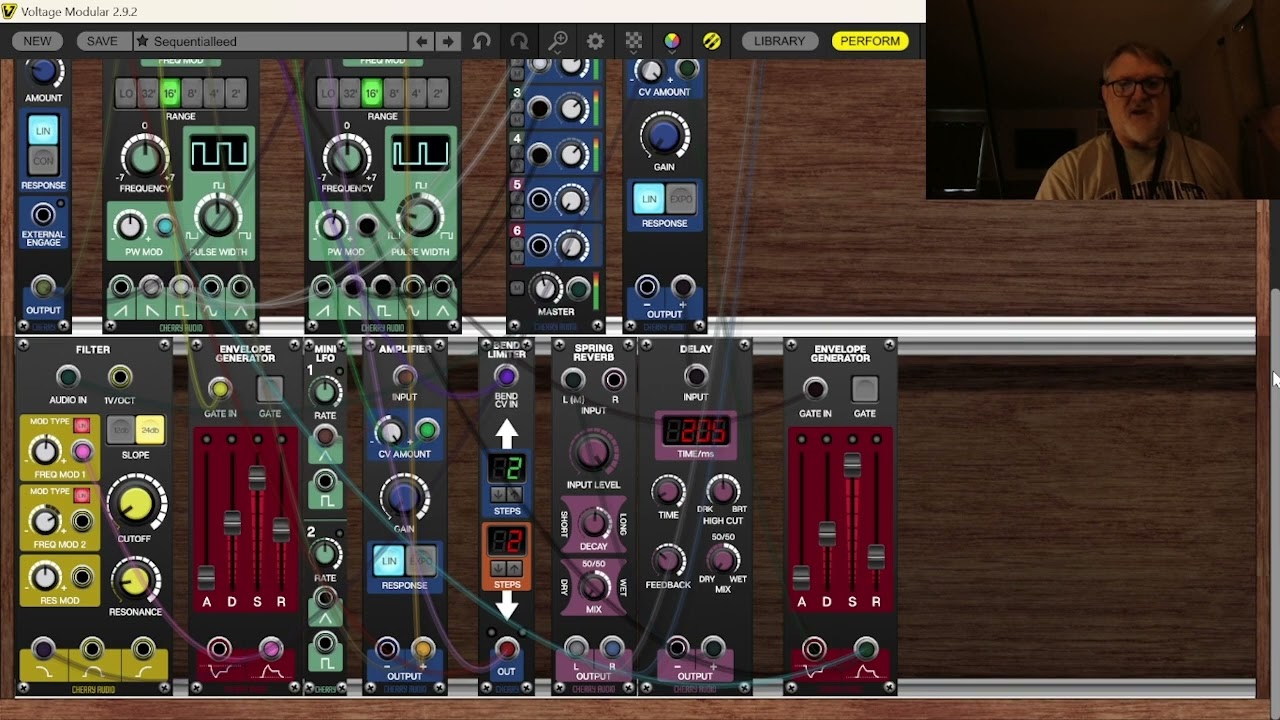
Task: Open the zoom magnifier dropdown
Action: 558,41
